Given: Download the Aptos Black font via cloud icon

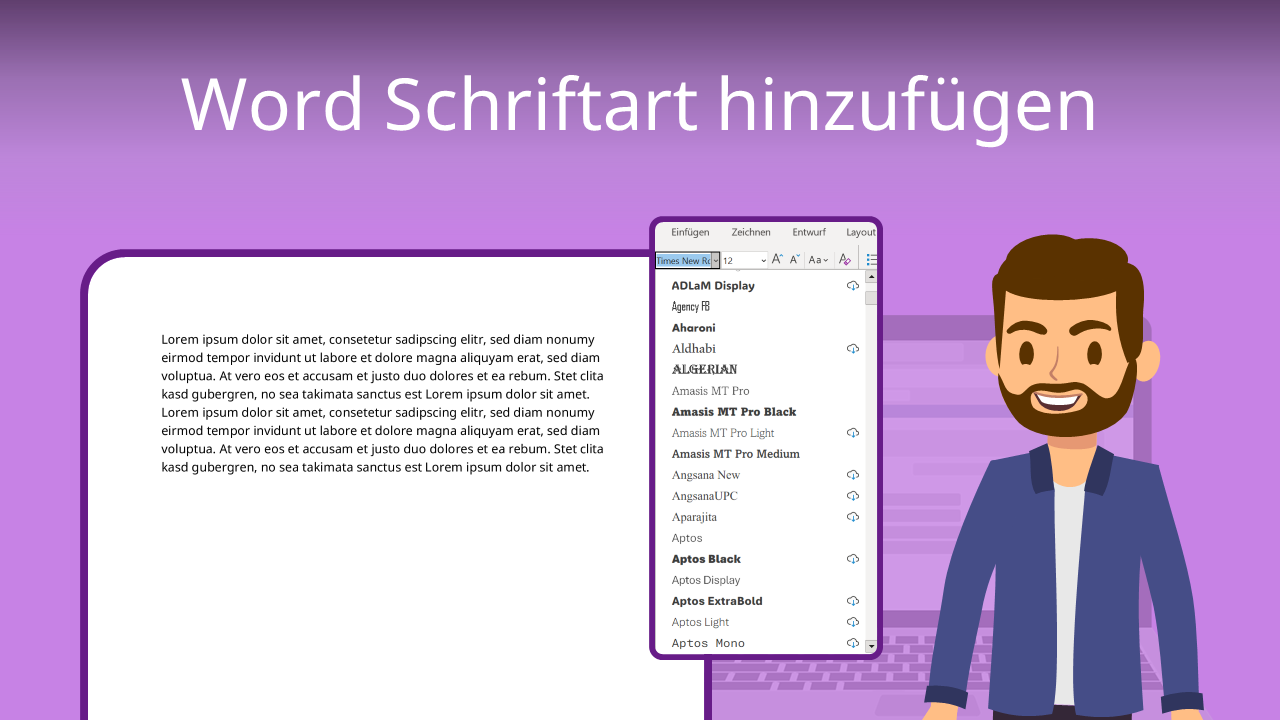Looking at the screenshot, I should tap(853, 559).
